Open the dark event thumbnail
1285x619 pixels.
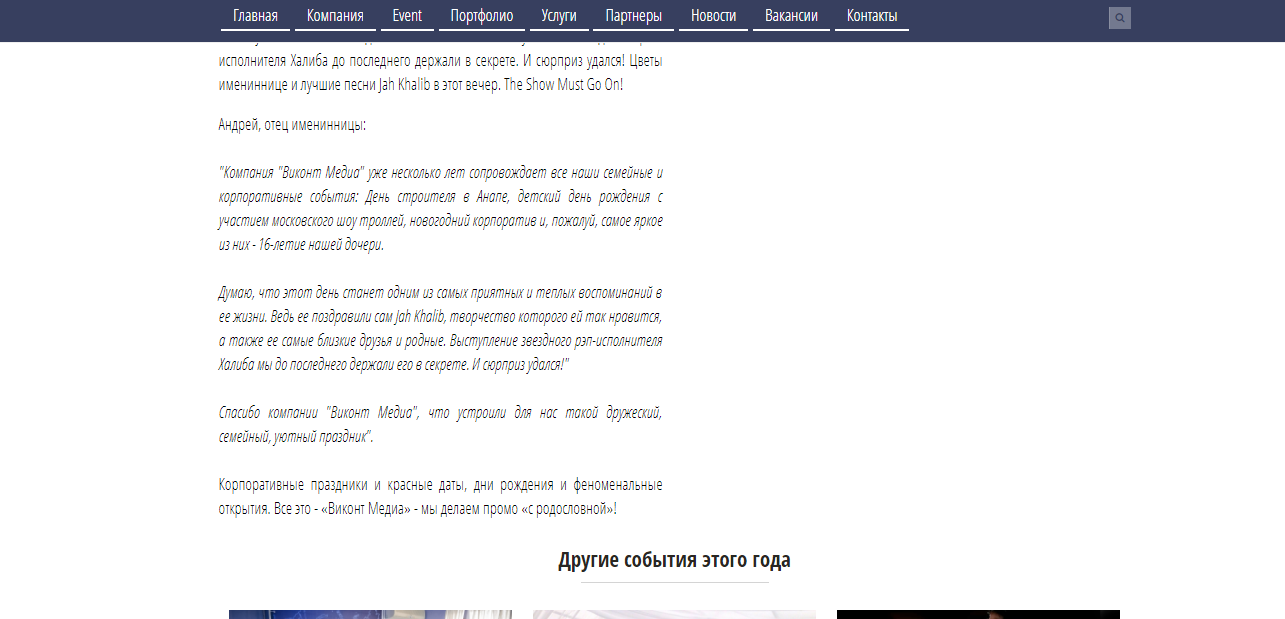978,614
